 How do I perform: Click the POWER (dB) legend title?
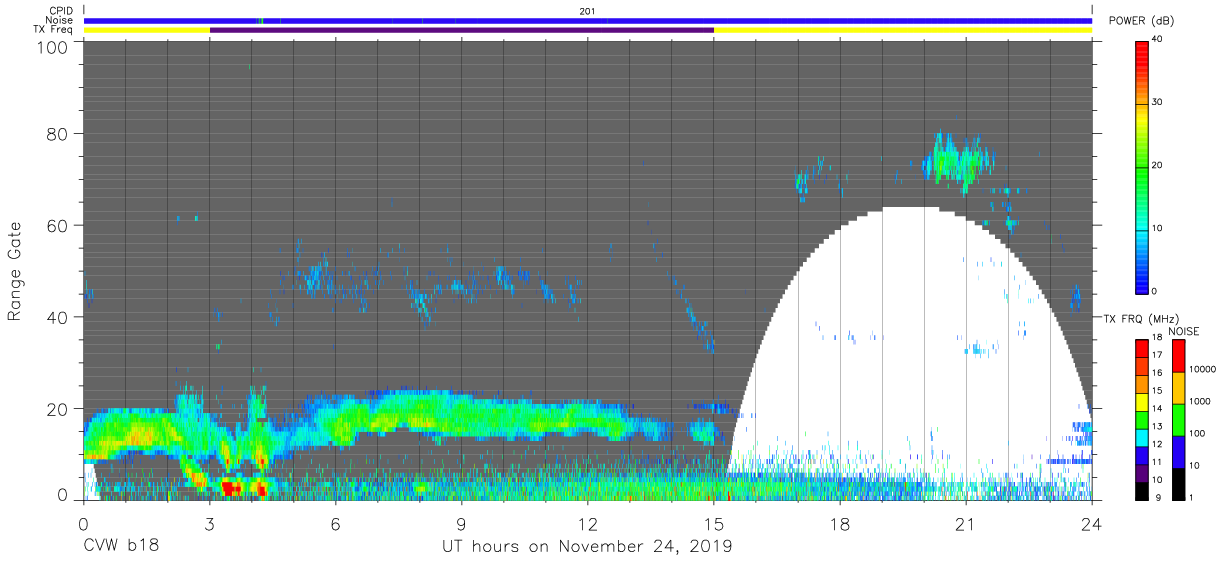(x=1141, y=20)
